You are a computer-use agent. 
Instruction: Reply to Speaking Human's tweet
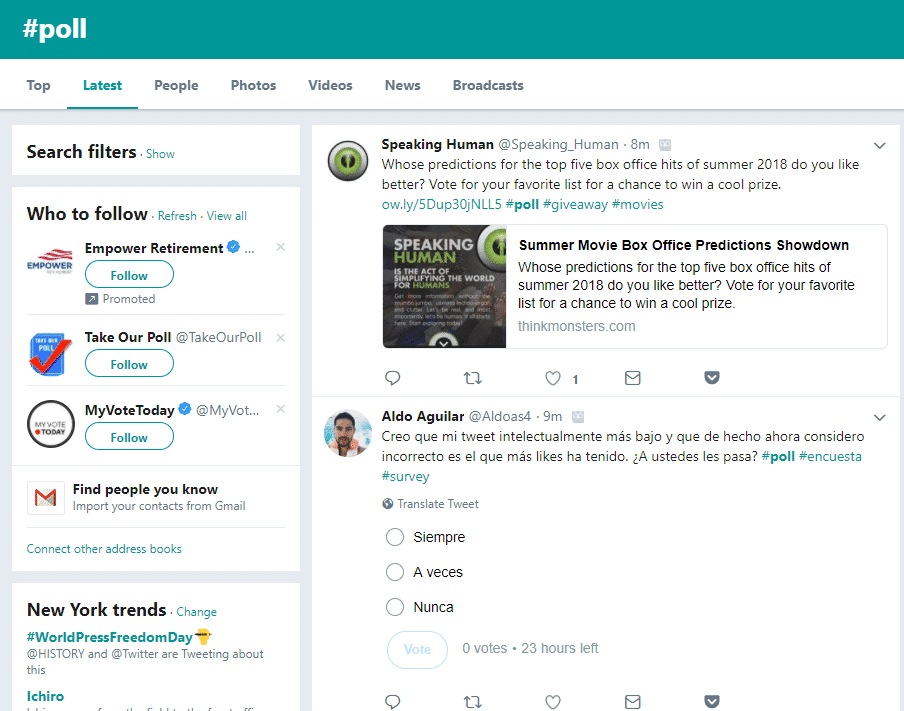(393, 378)
